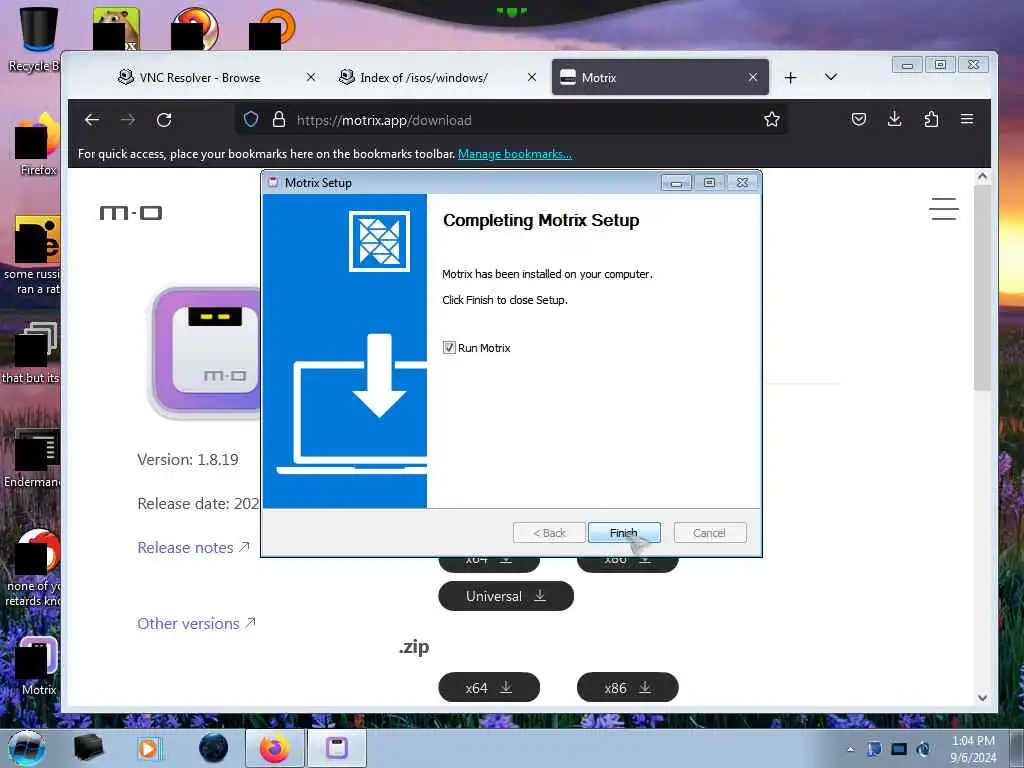This screenshot has height=768, width=1024.
Task: Open the Firefox extensions icon
Action: click(931, 119)
